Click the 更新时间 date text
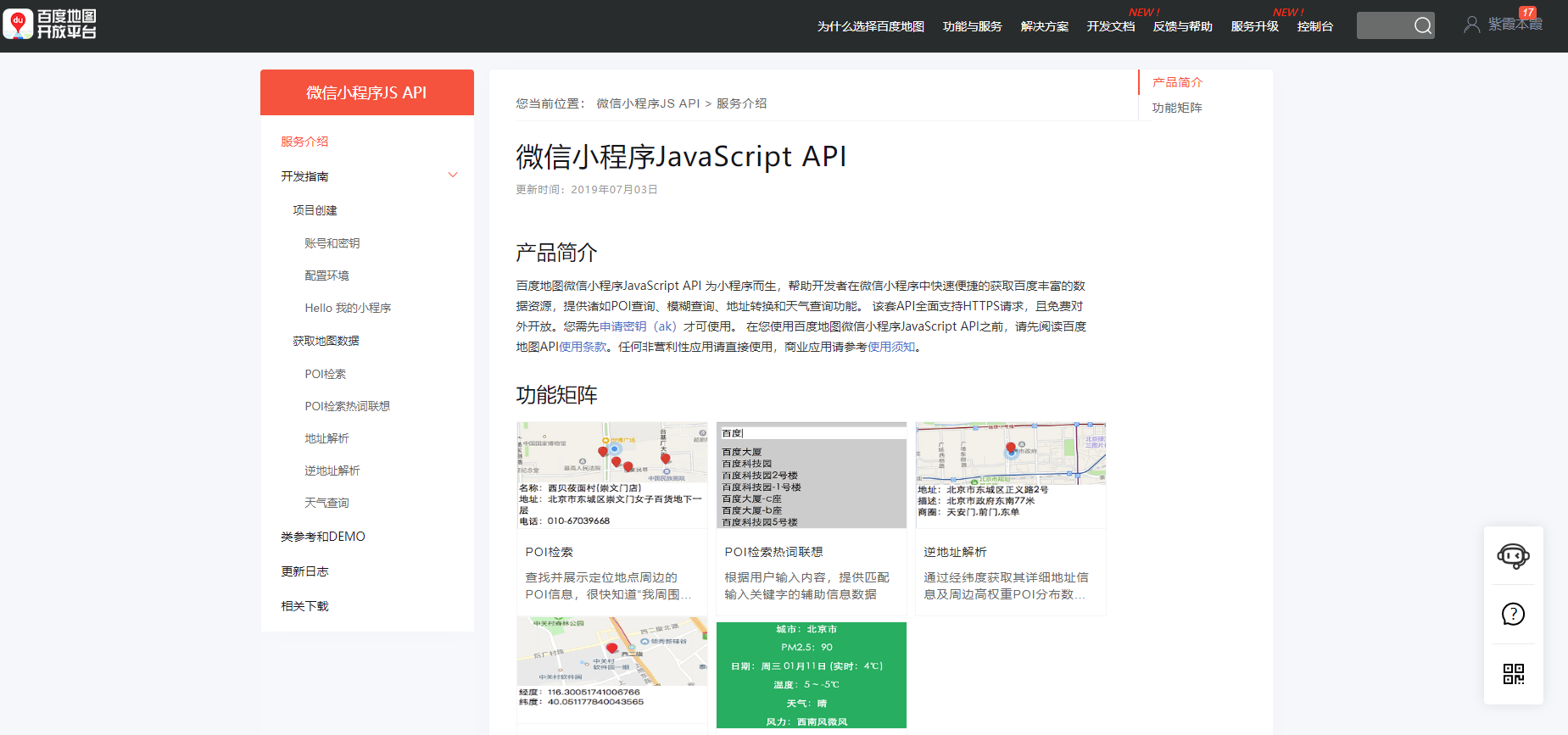Viewport: 1568px width, 735px height. click(587, 190)
